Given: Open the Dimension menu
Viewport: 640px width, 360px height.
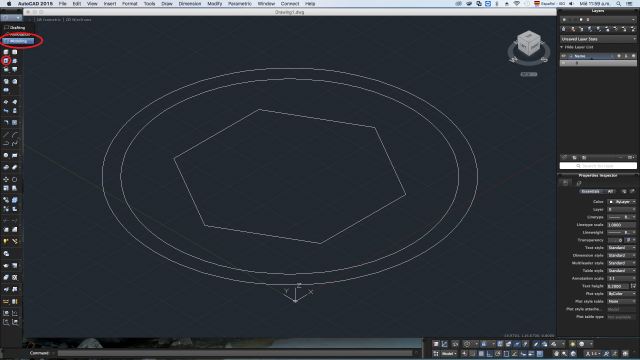Looking at the screenshot, I should [190, 4].
